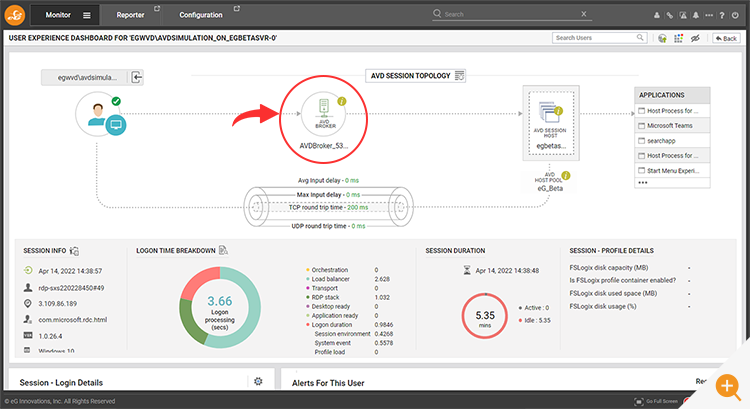750x409 pixels.
Task: Open Session - Login Details settings gear
Action: pyautogui.click(x=258, y=381)
